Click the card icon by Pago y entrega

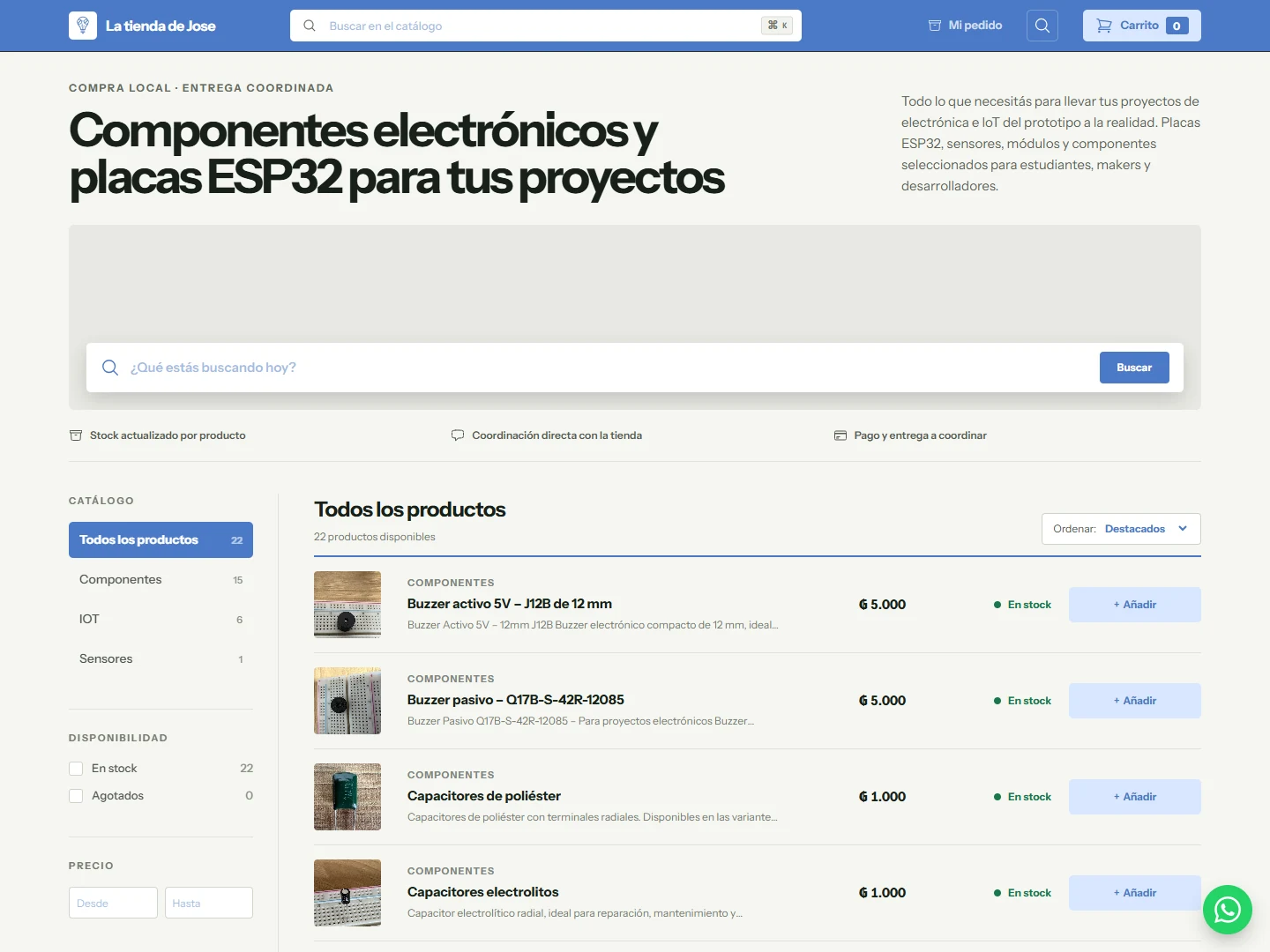tap(840, 435)
